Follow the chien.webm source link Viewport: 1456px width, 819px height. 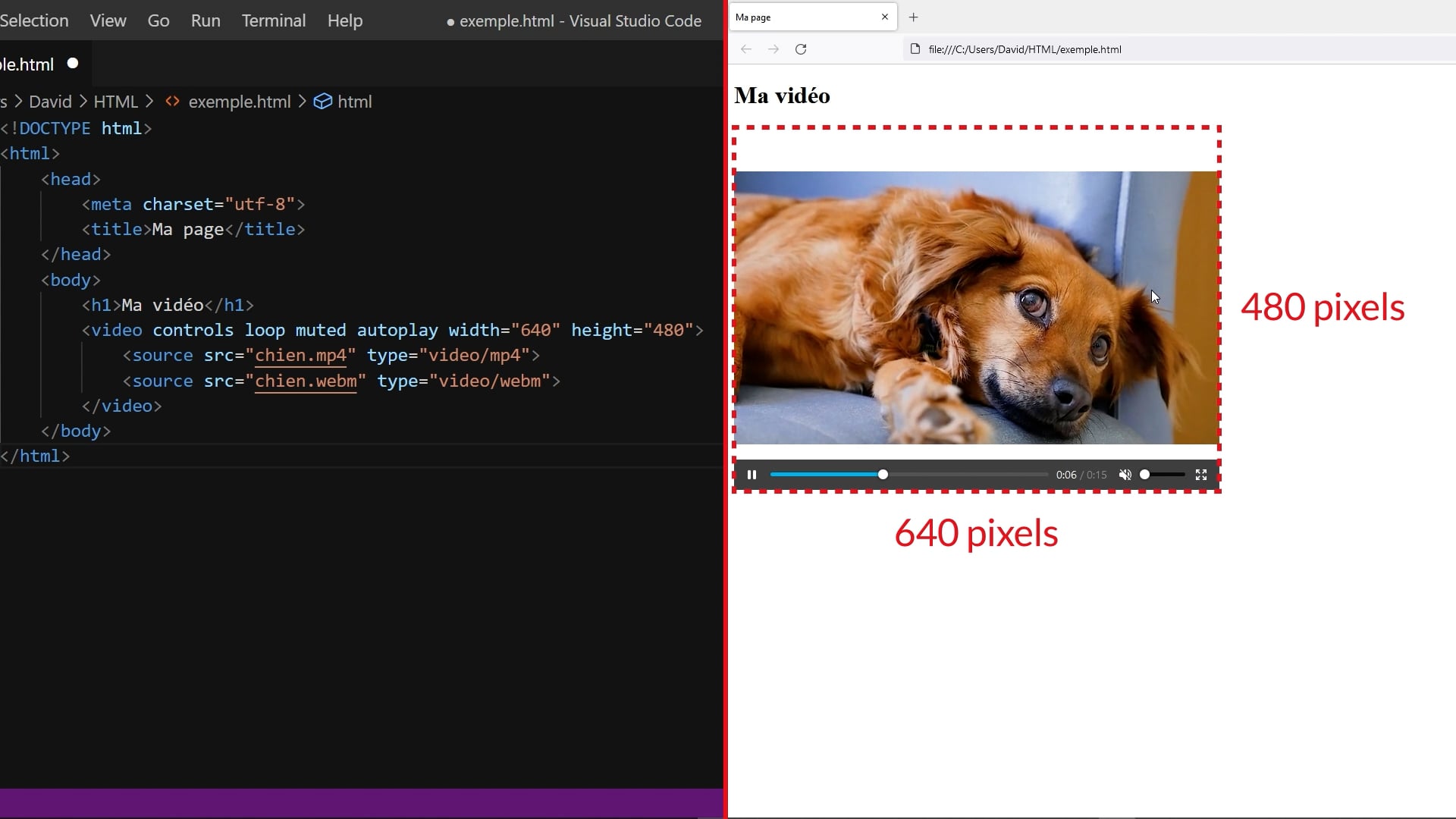pyautogui.click(x=306, y=381)
